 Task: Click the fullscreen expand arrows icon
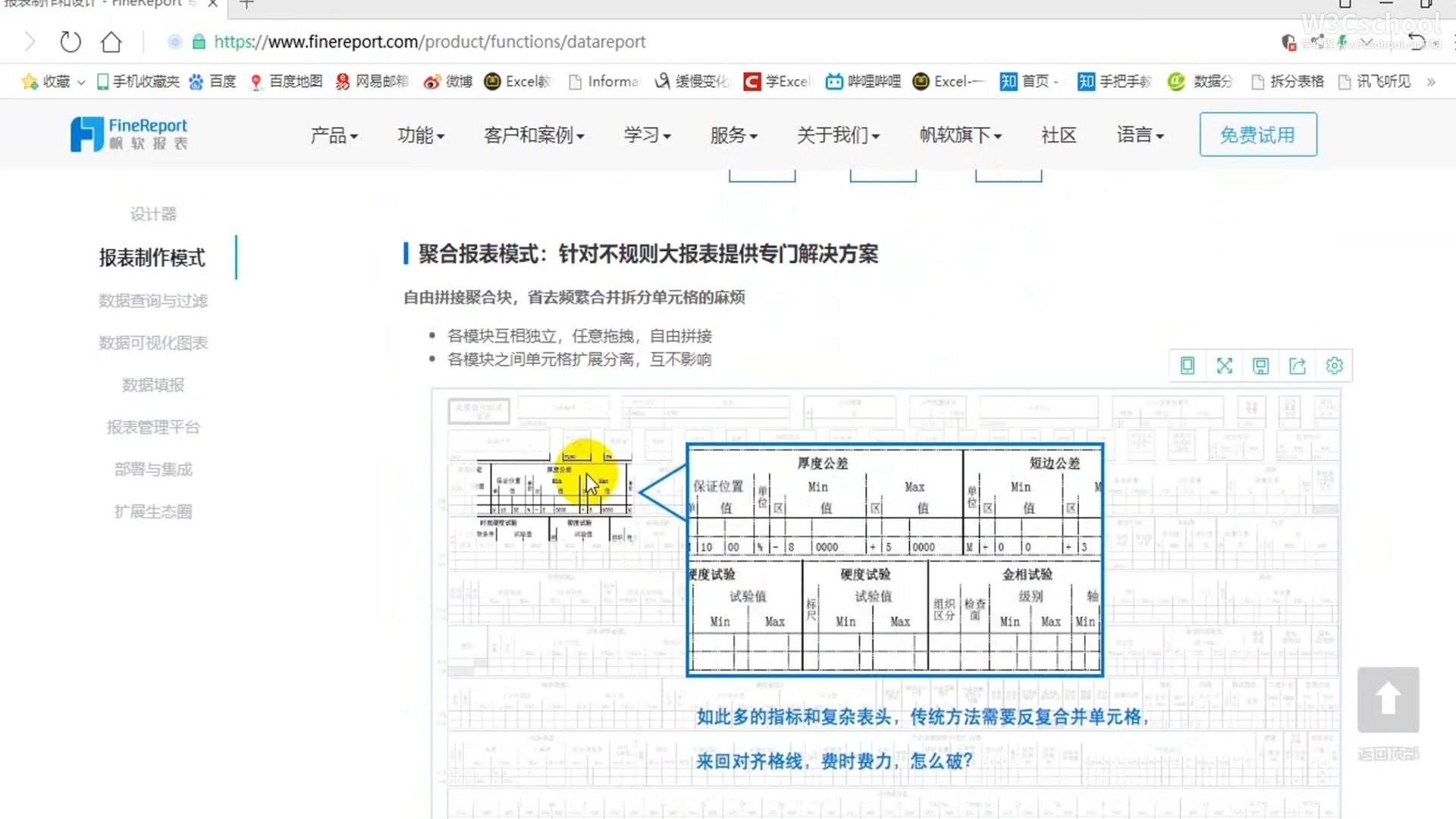(1225, 366)
